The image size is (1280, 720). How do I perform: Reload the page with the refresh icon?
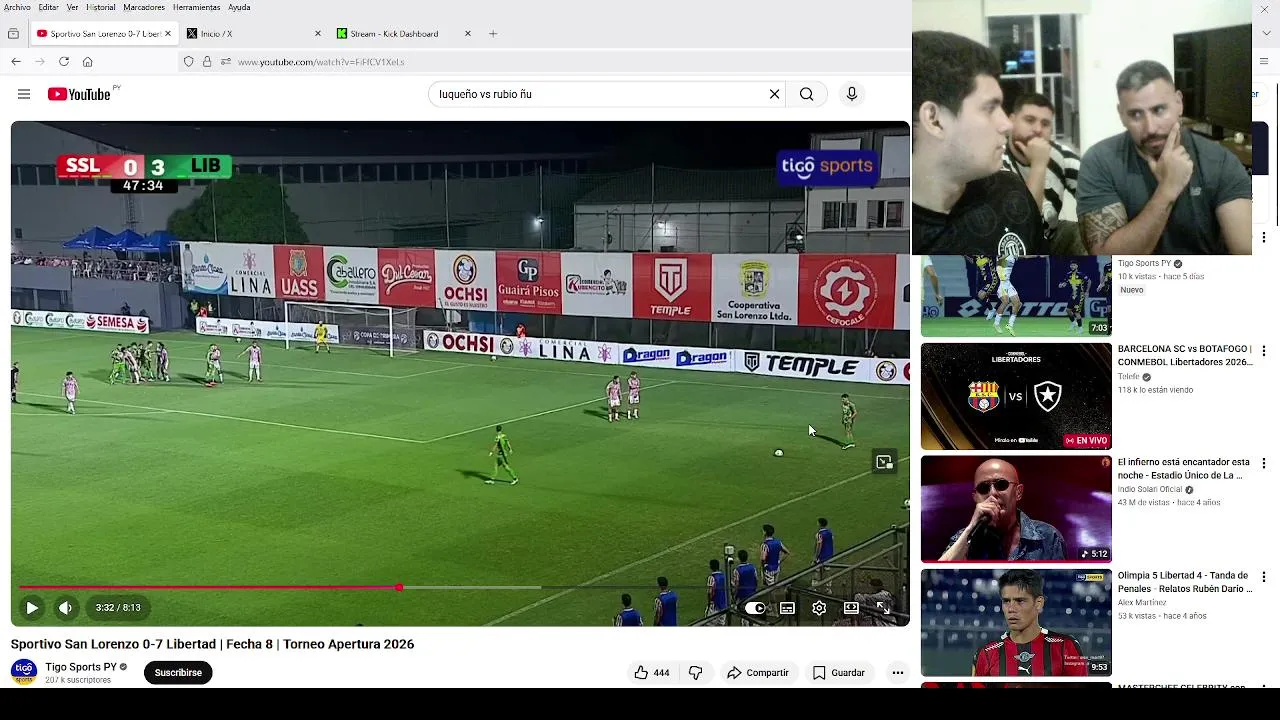(64, 62)
